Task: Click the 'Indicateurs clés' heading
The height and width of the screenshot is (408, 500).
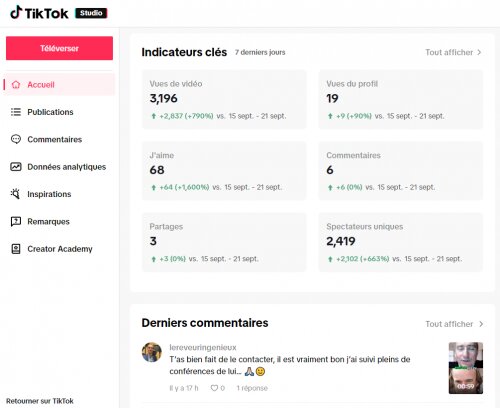Action: click(x=184, y=52)
